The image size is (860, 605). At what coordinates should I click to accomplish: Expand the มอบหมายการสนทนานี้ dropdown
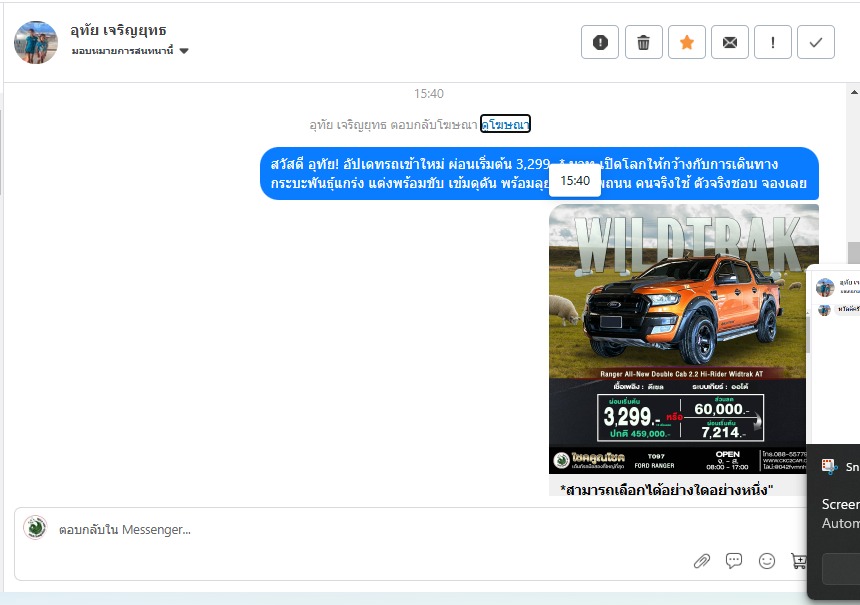(x=130, y=51)
